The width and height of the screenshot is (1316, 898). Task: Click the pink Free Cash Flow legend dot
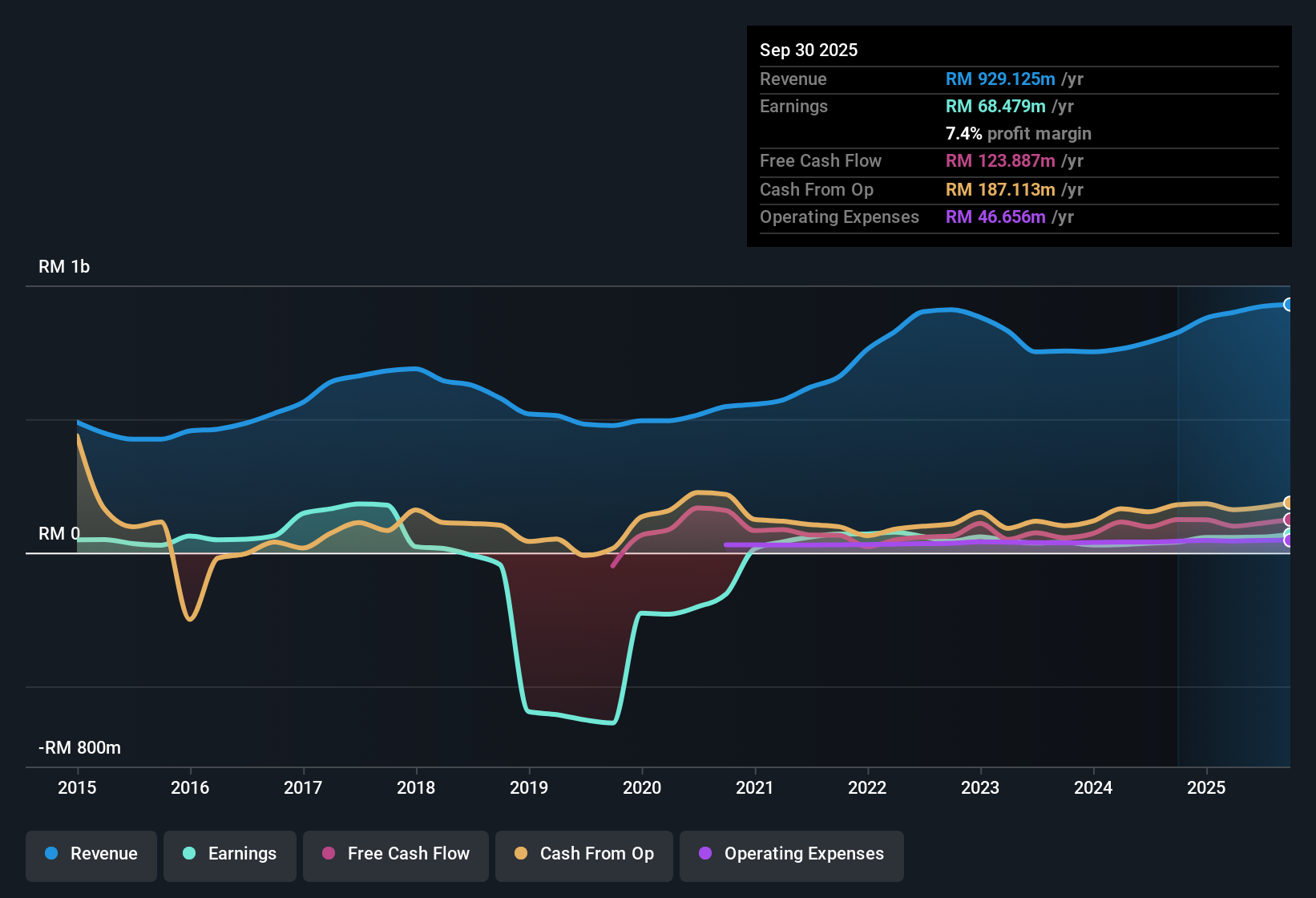point(327,854)
